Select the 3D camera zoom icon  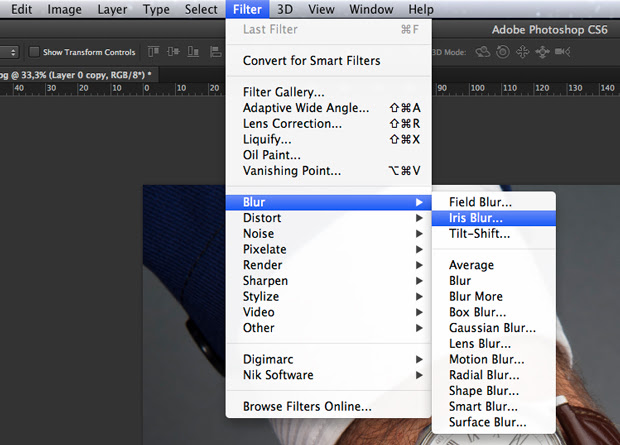click(x=562, y=52)
